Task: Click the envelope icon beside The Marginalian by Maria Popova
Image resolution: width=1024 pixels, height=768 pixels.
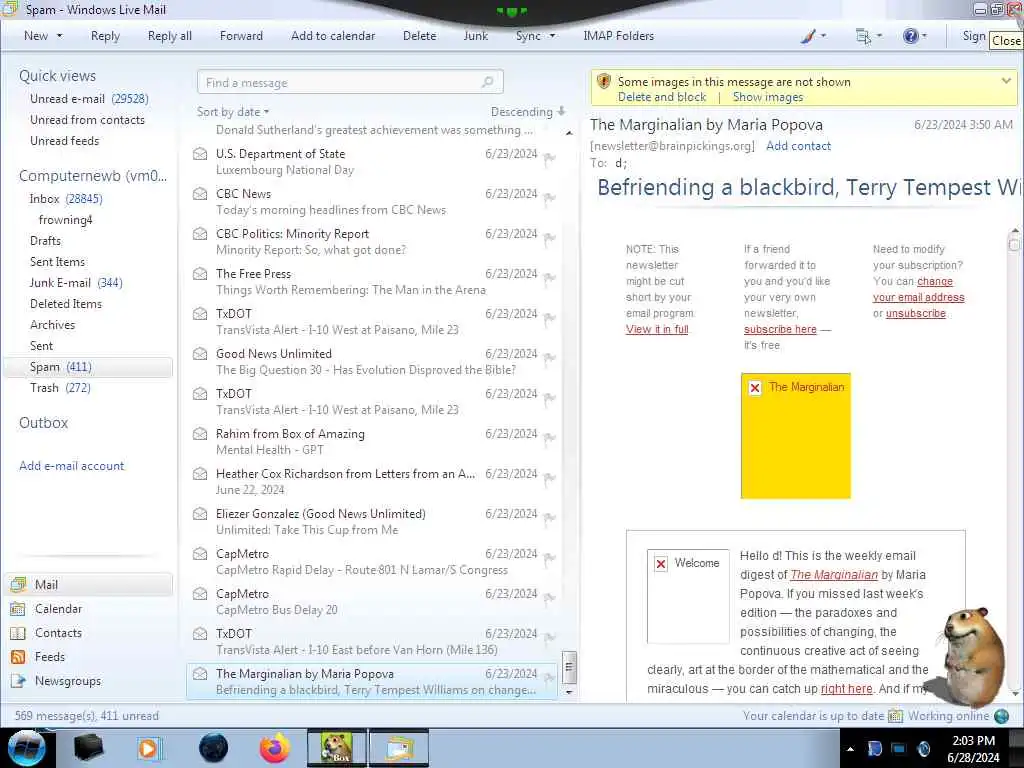Action: click(200, 674)
